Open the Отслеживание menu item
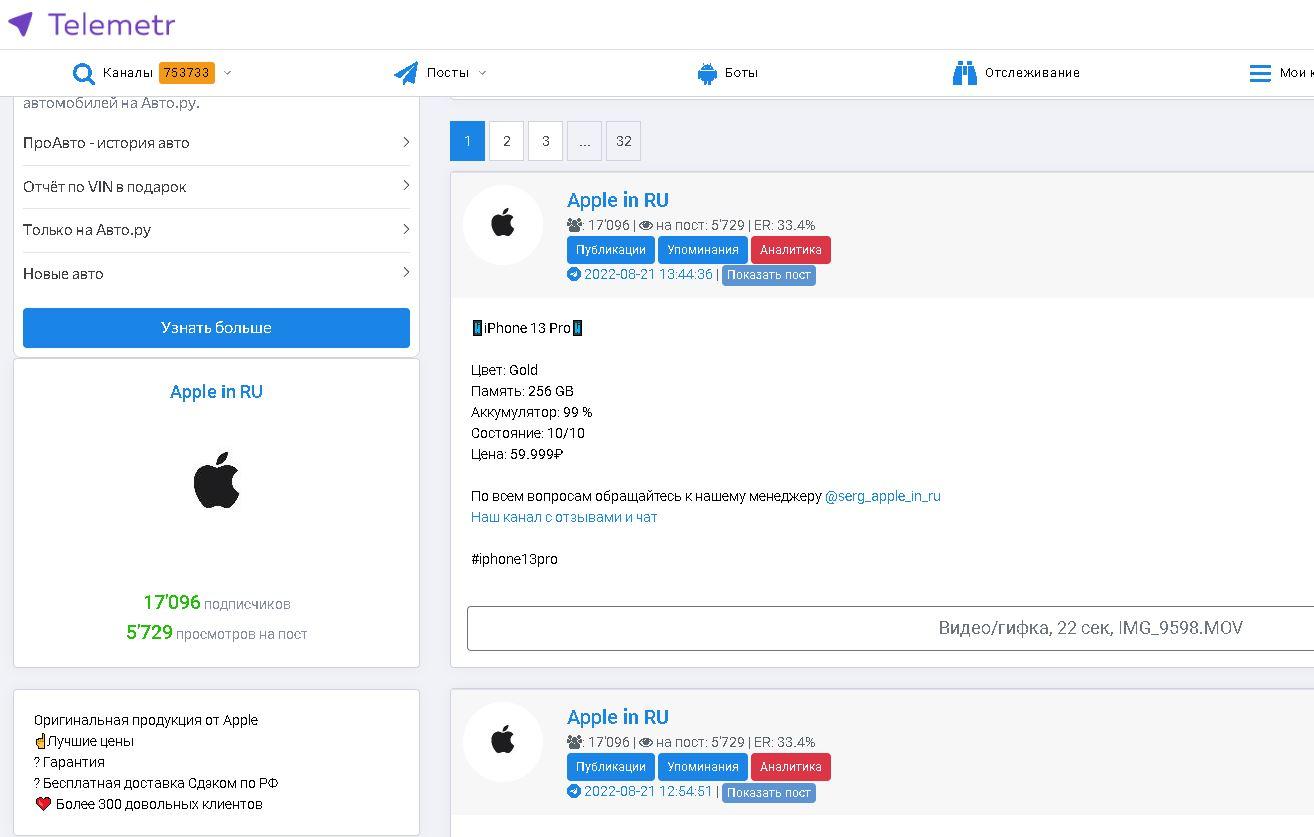The height and width of the screenshot is (837, 1314). pos(1032,73)
